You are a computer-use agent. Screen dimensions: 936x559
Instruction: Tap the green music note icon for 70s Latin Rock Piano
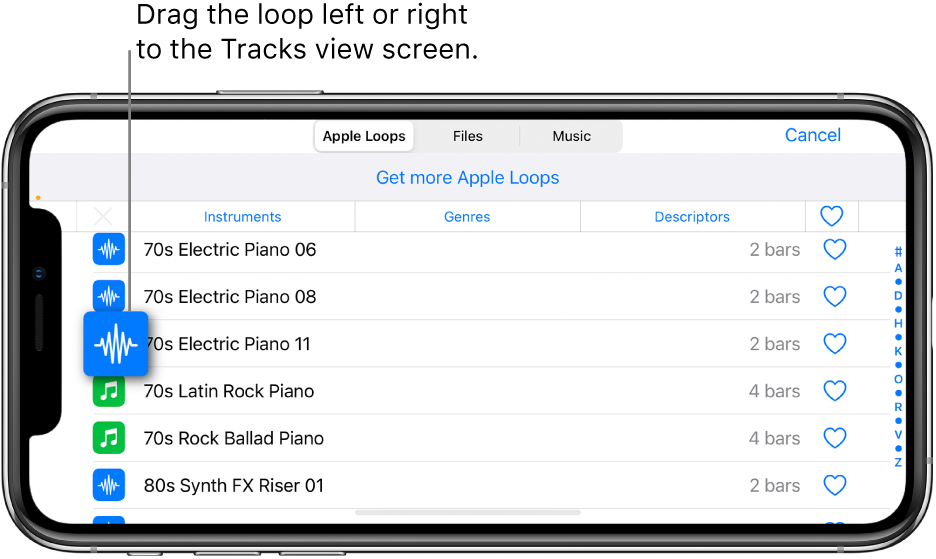[x=109, y=392]
